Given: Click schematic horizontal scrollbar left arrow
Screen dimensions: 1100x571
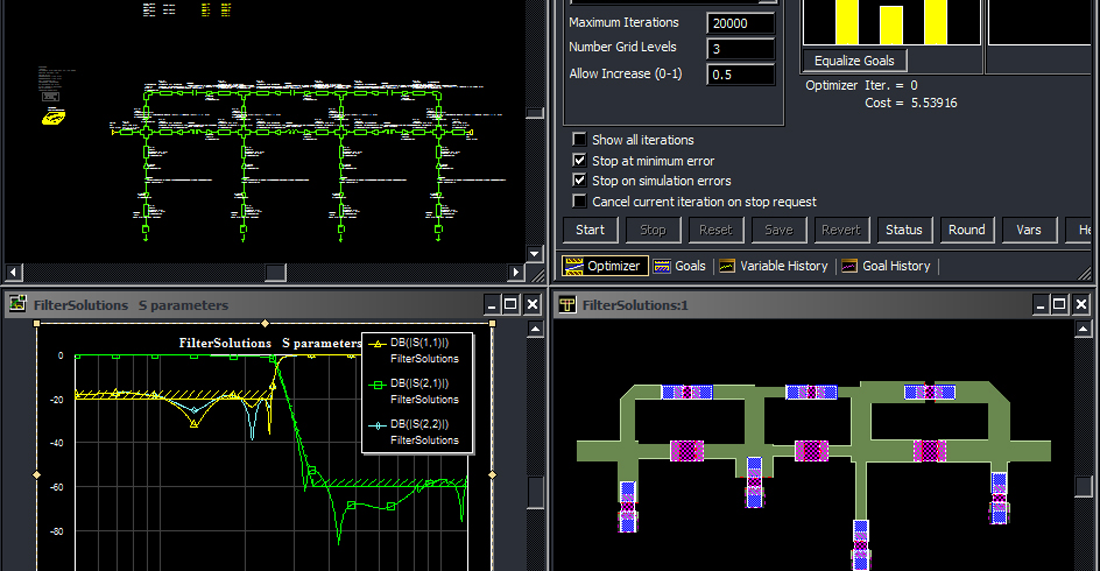Looking at the screenshot, I should (13, 271).
